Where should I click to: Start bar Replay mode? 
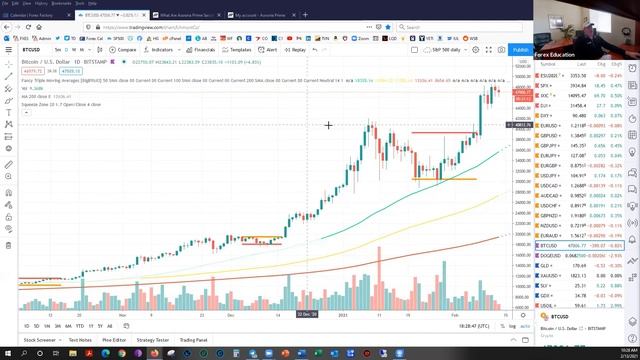295,50
